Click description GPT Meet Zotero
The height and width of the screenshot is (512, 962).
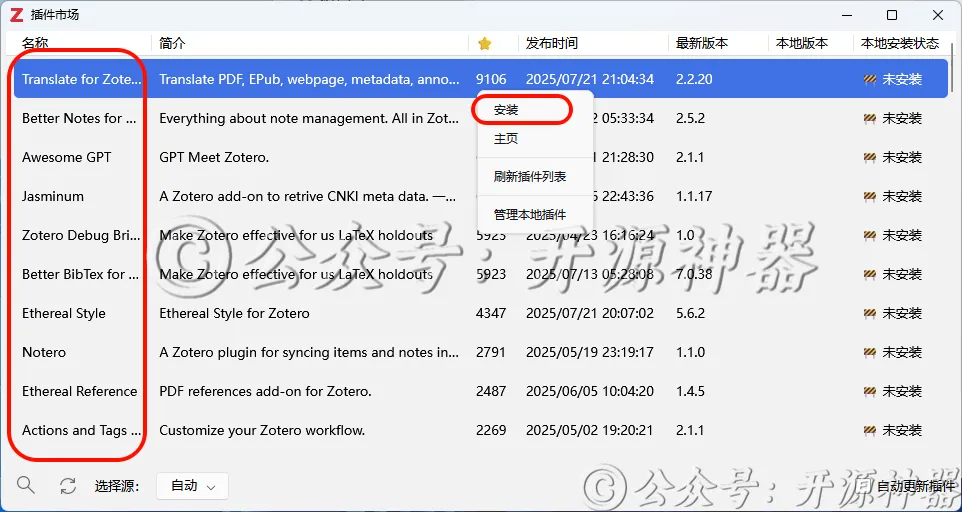(214, 158)
